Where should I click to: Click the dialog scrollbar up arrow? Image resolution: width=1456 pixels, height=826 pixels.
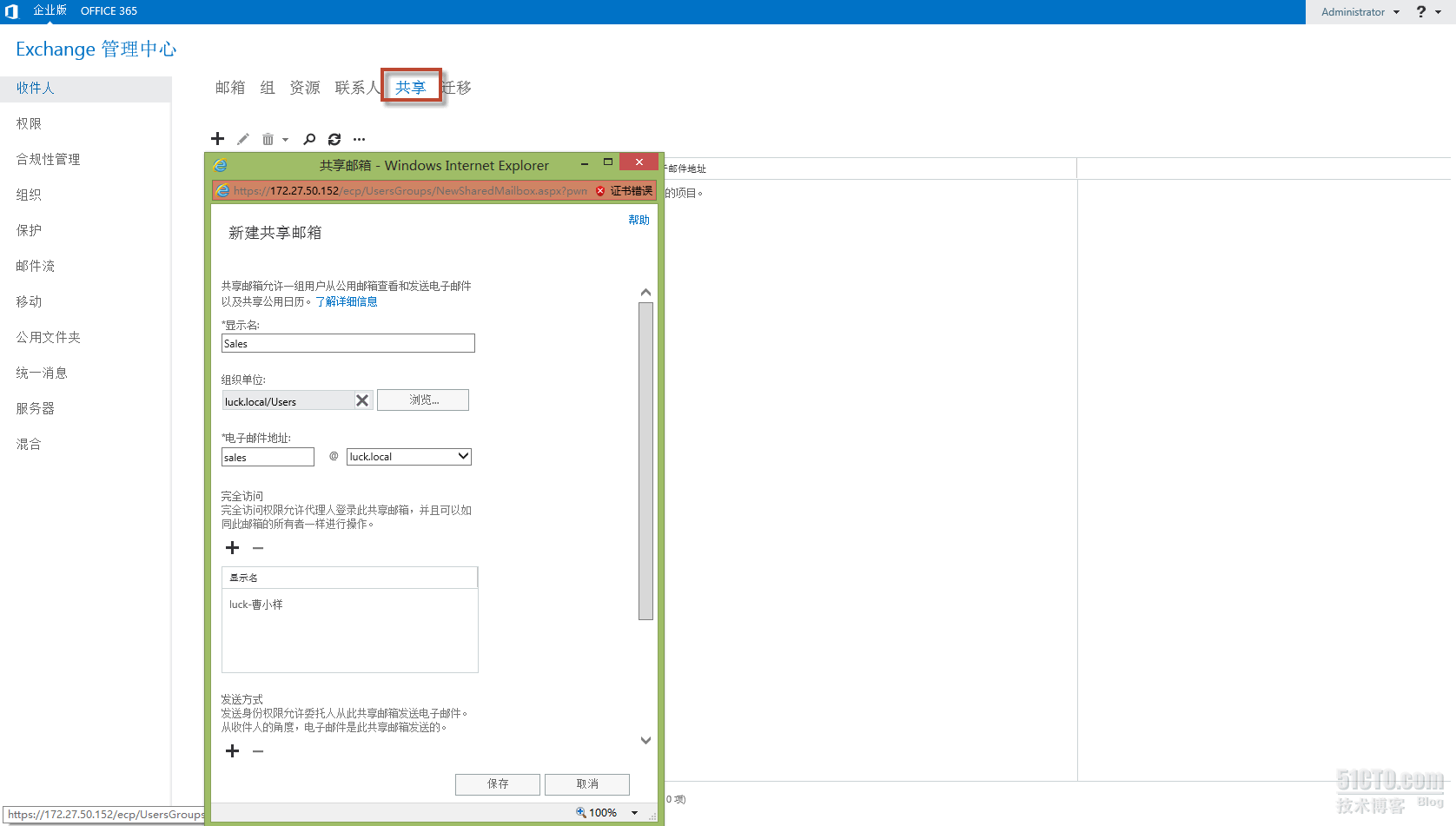[645, 293]
